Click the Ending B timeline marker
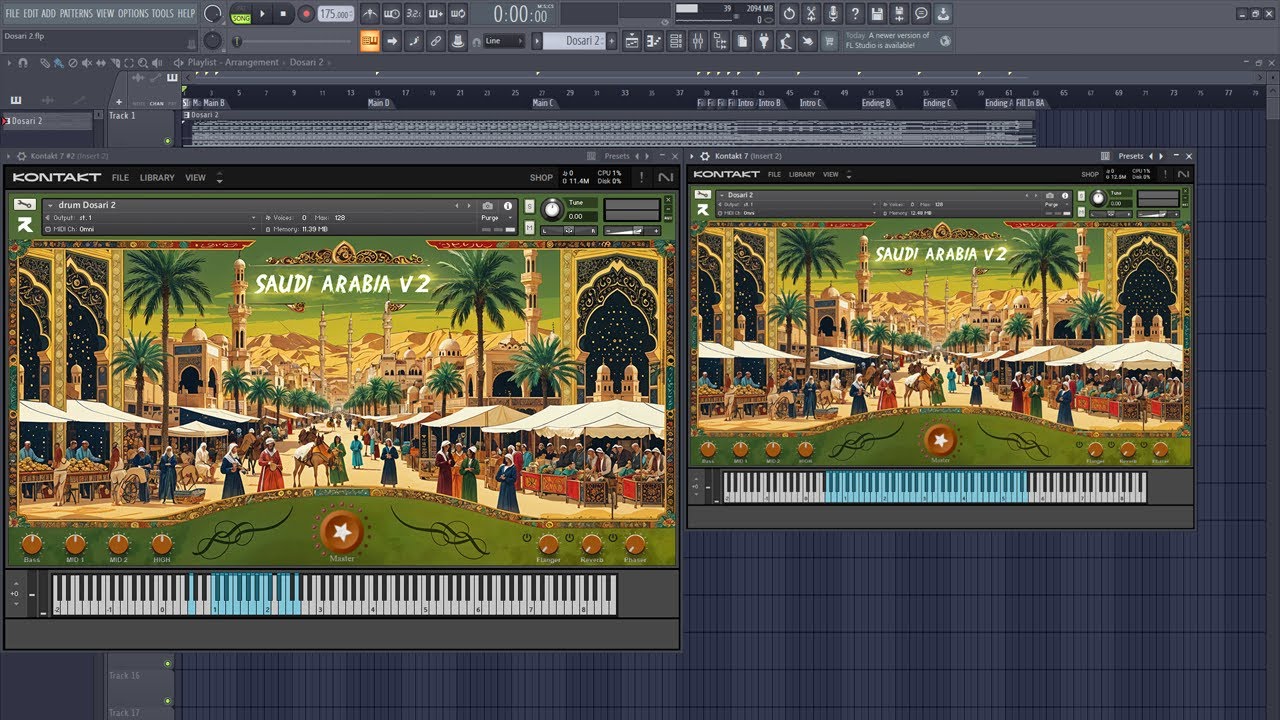 coord(876,103)
